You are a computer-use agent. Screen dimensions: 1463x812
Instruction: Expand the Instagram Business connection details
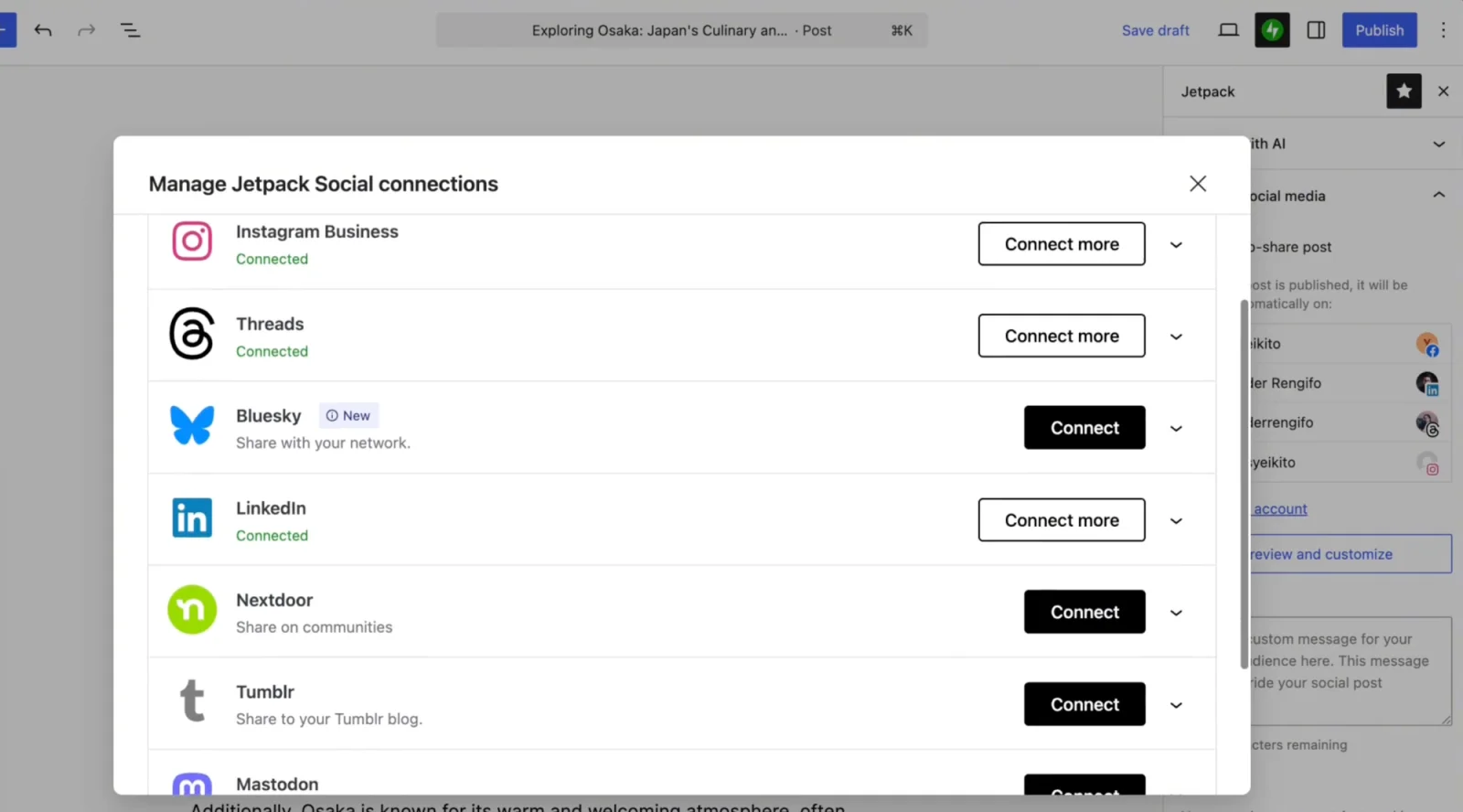click(x=1177, y=245)
